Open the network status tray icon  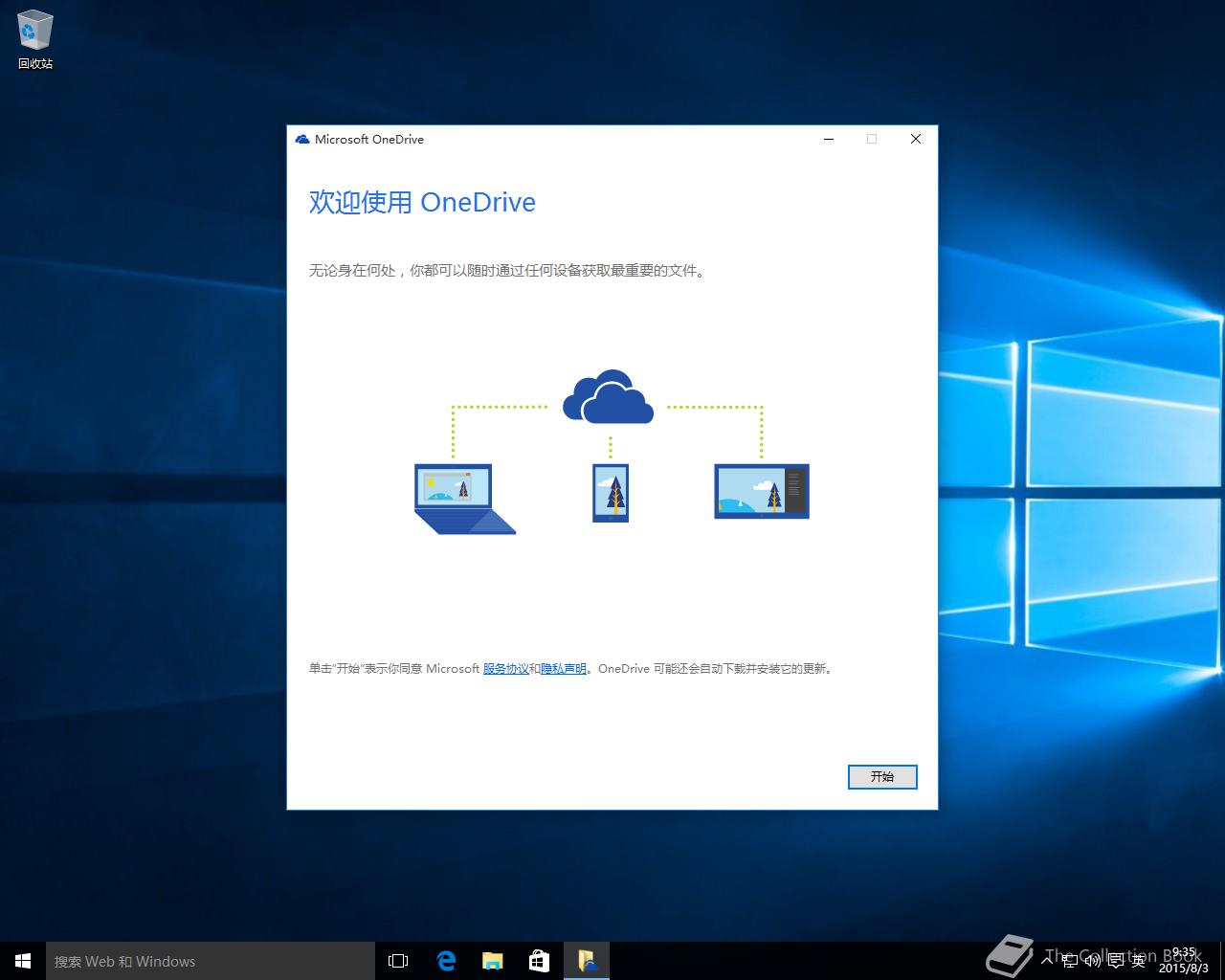click(1071, 961)
